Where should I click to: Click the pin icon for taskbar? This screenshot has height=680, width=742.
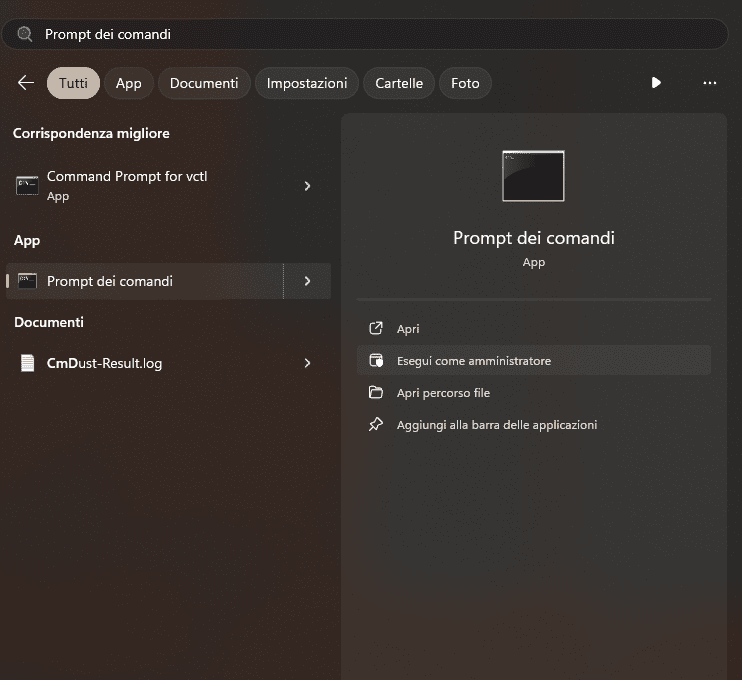click(x=376, y=425)
